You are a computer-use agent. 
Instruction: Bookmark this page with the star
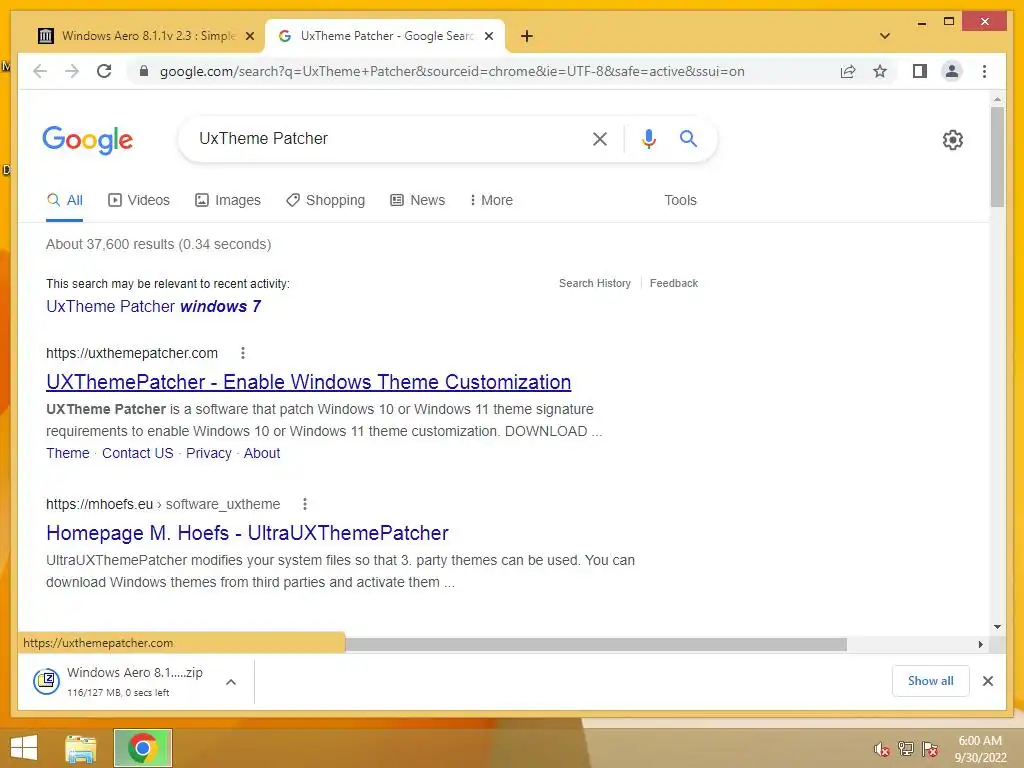tap(880, 71)
